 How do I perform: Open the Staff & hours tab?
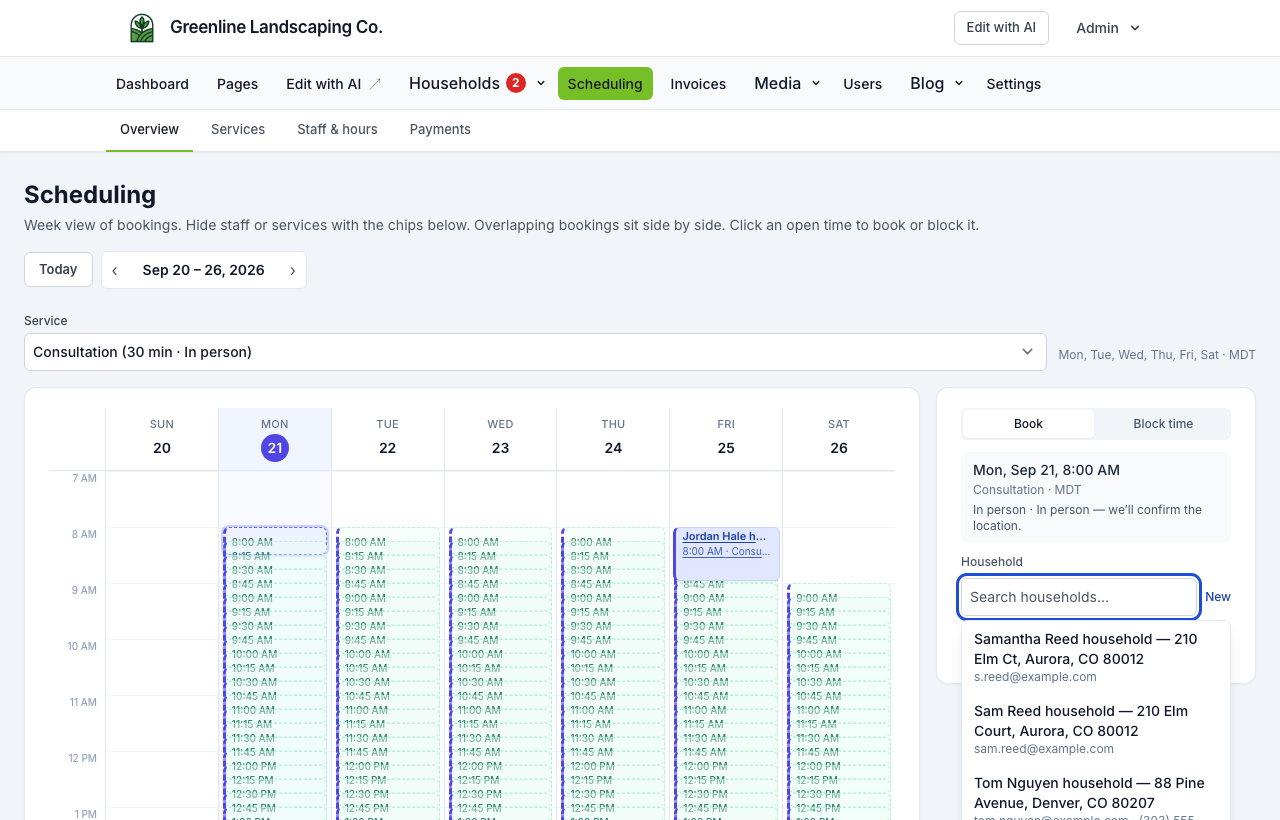337,130
